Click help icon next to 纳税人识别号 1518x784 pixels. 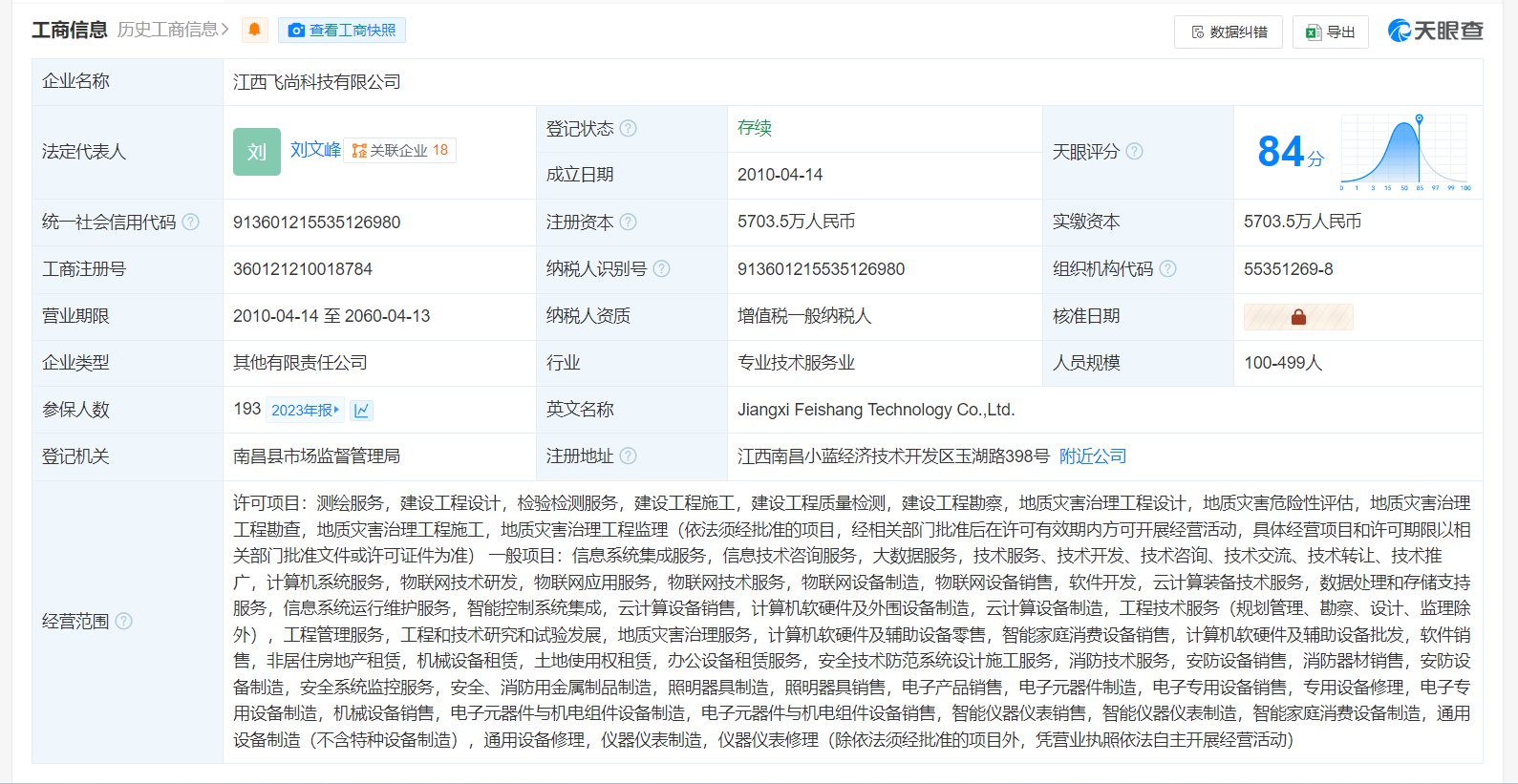coord(661,268)
